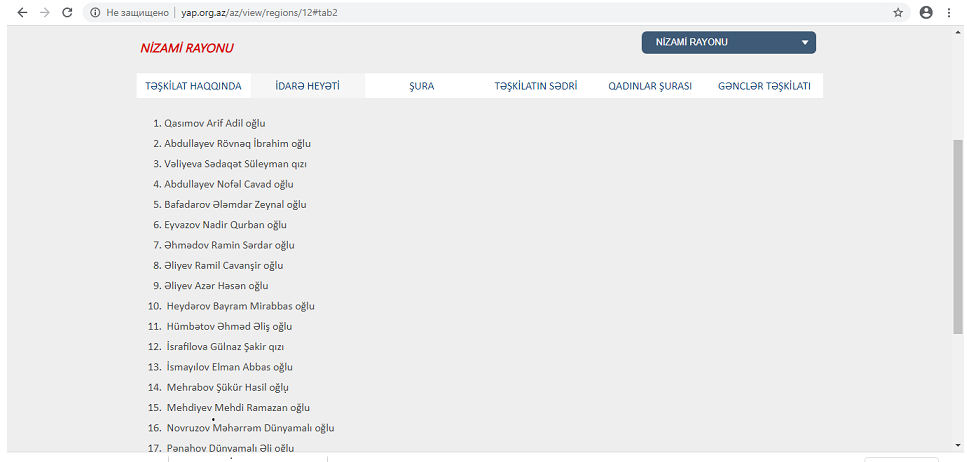The height and width of the screenshot is (462, 967).
Task: Click list entry Heydərov Bayram Mirabbas oğlu
Action: tap(239, 306)
